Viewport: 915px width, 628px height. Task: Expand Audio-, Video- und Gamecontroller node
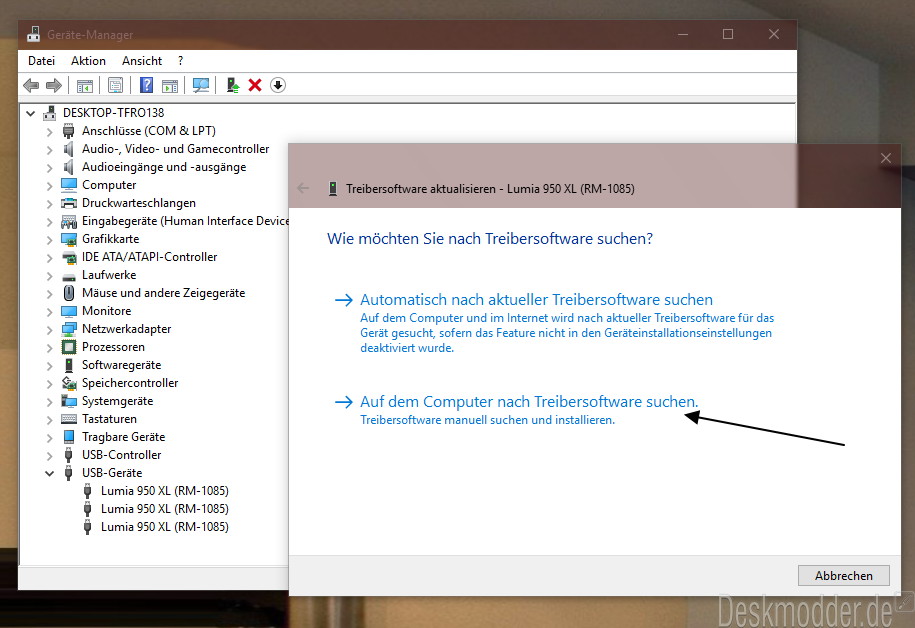50,150
